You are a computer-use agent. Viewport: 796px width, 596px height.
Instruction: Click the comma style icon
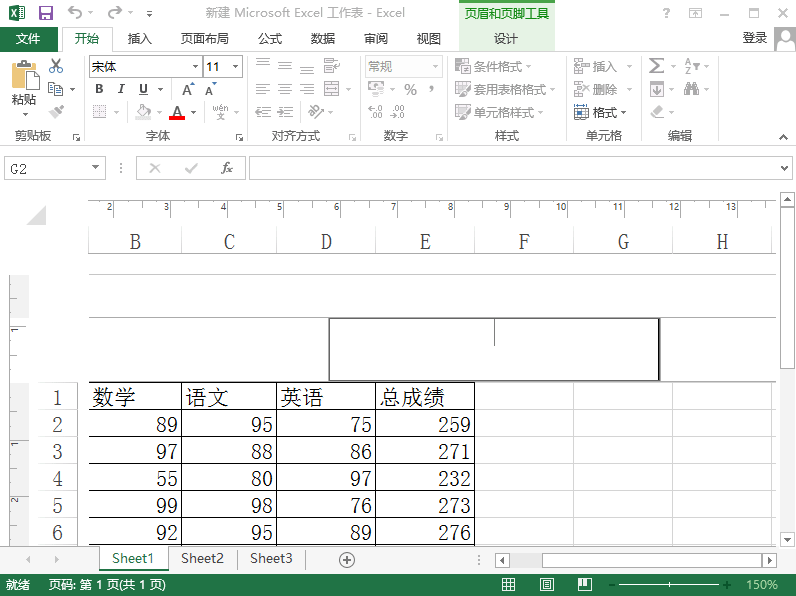pyautogui.click(x=432, y=90)
